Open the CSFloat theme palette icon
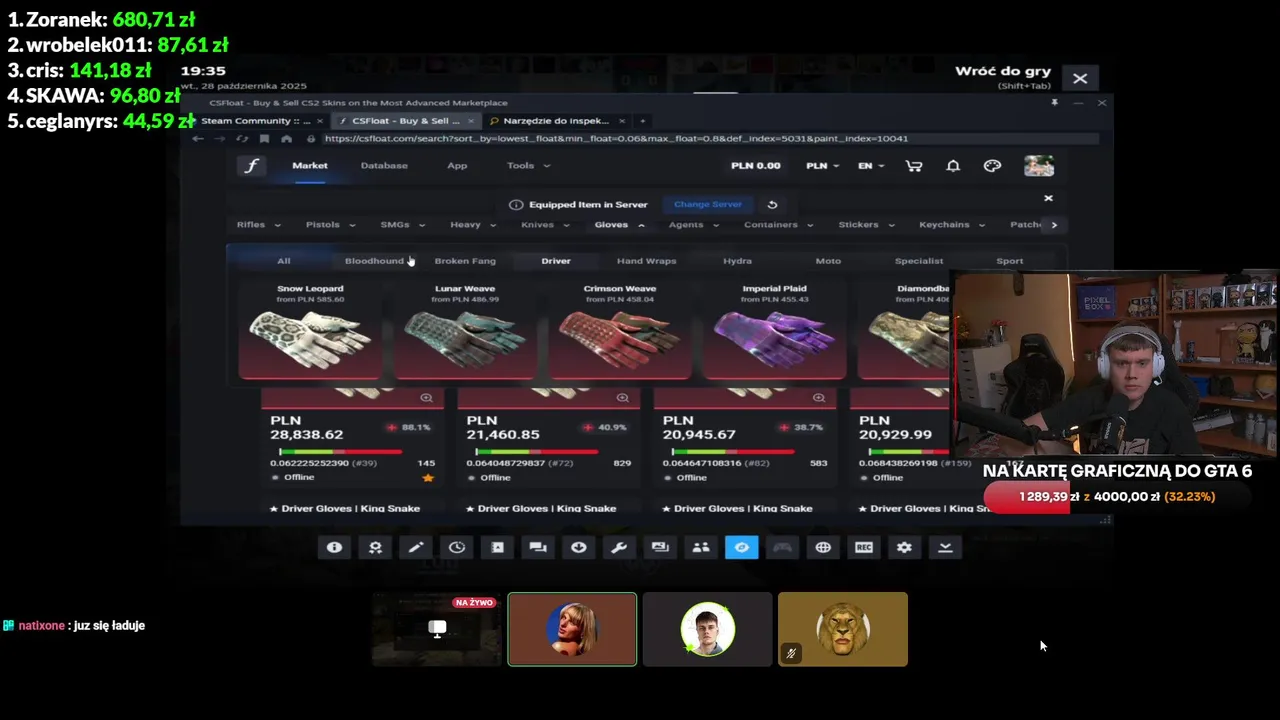The image size is (1280, 720). (x=992, y=166)
